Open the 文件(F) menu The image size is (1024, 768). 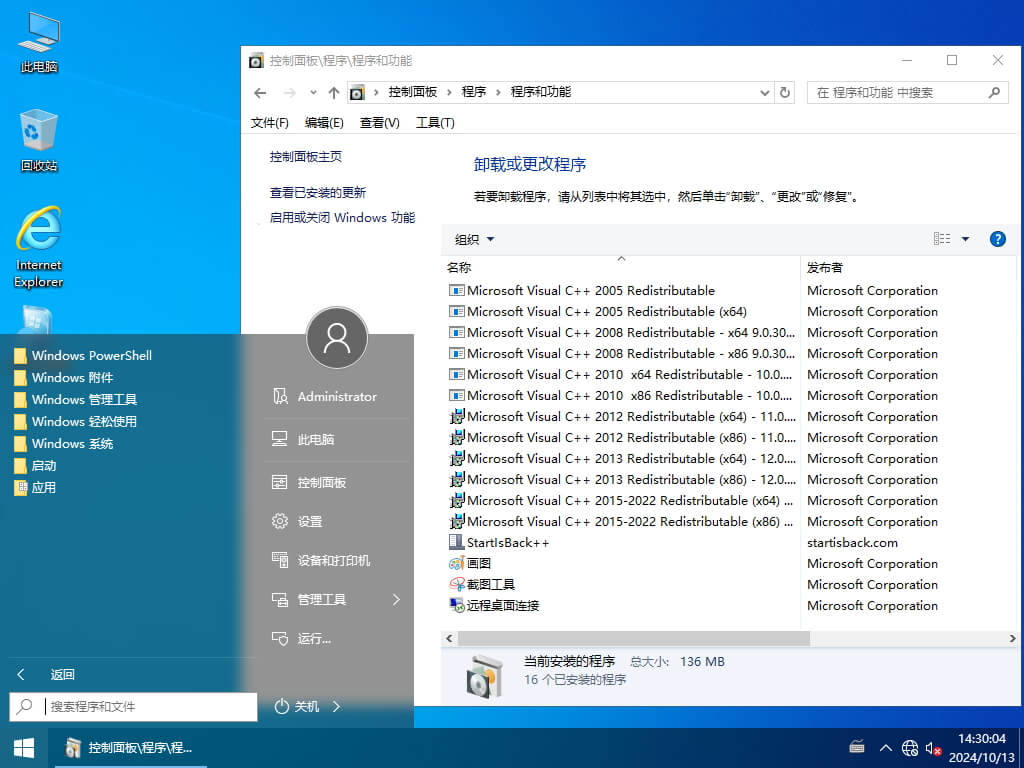[270, 123]
